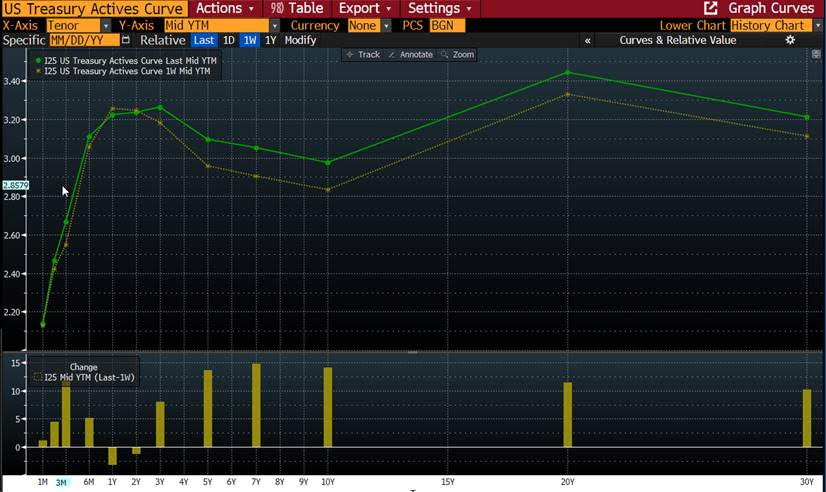
Task: Click the maximize chart icon at top right corner of graph
Action: pyautogui.click(x=816, y=54)
